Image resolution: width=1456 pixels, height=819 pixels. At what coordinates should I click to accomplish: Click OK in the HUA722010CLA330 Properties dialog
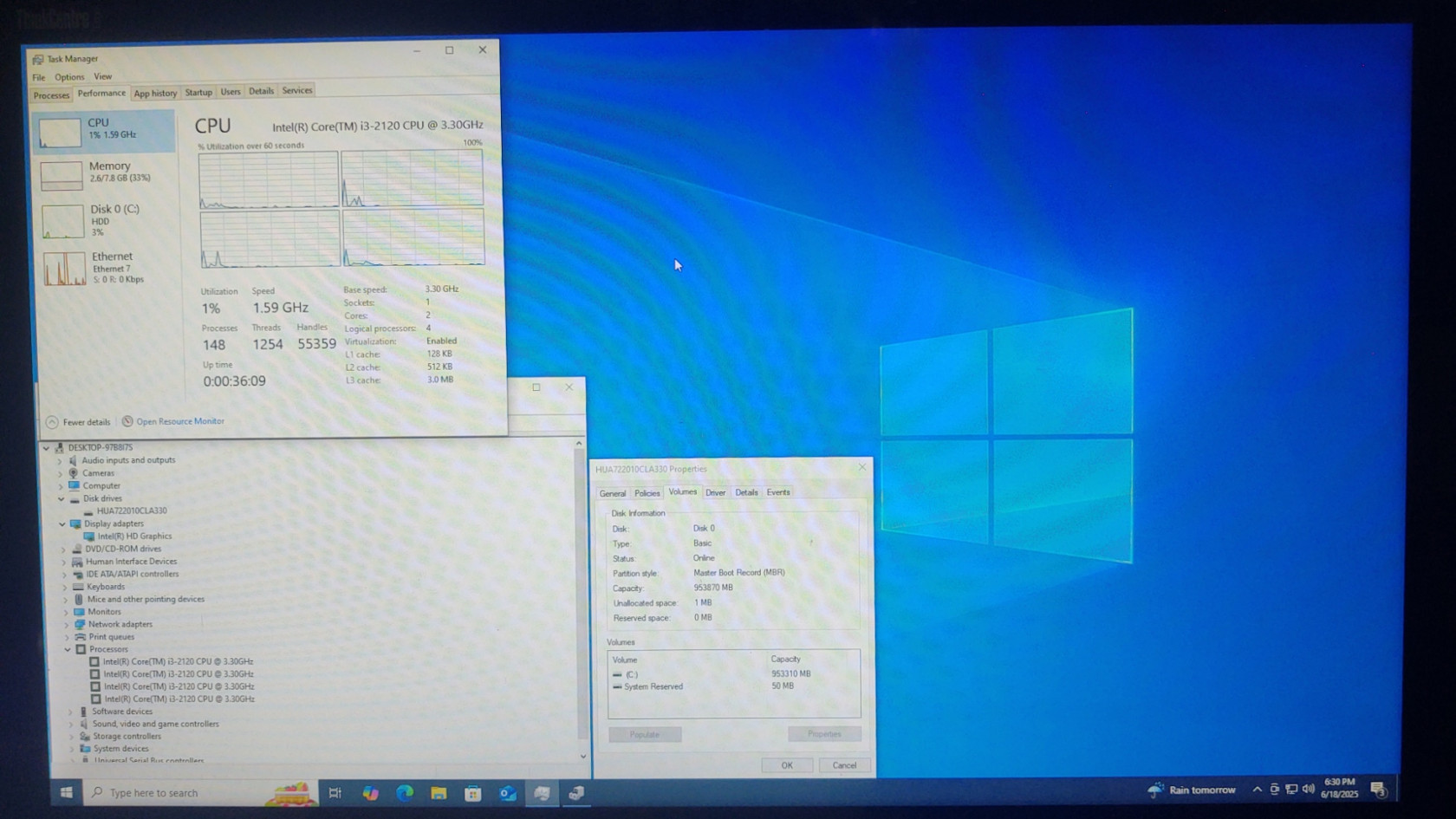click(786, 765)
